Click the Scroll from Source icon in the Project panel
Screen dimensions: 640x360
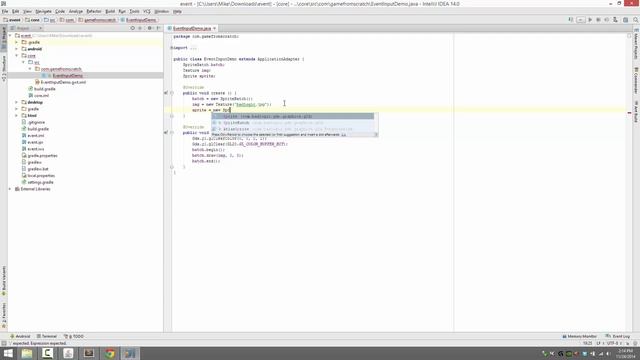tap(133, 28)
